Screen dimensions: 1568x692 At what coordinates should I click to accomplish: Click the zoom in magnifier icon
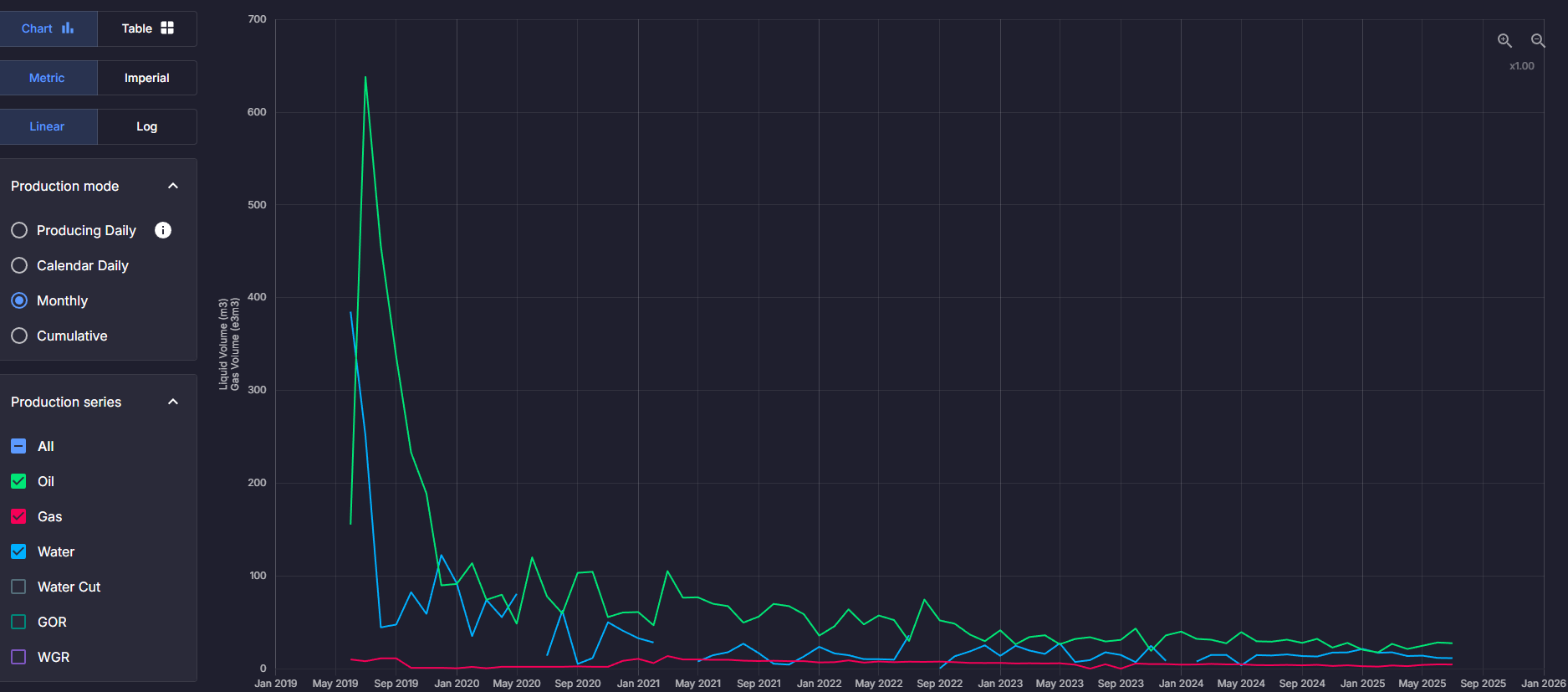coord(1504,40)
